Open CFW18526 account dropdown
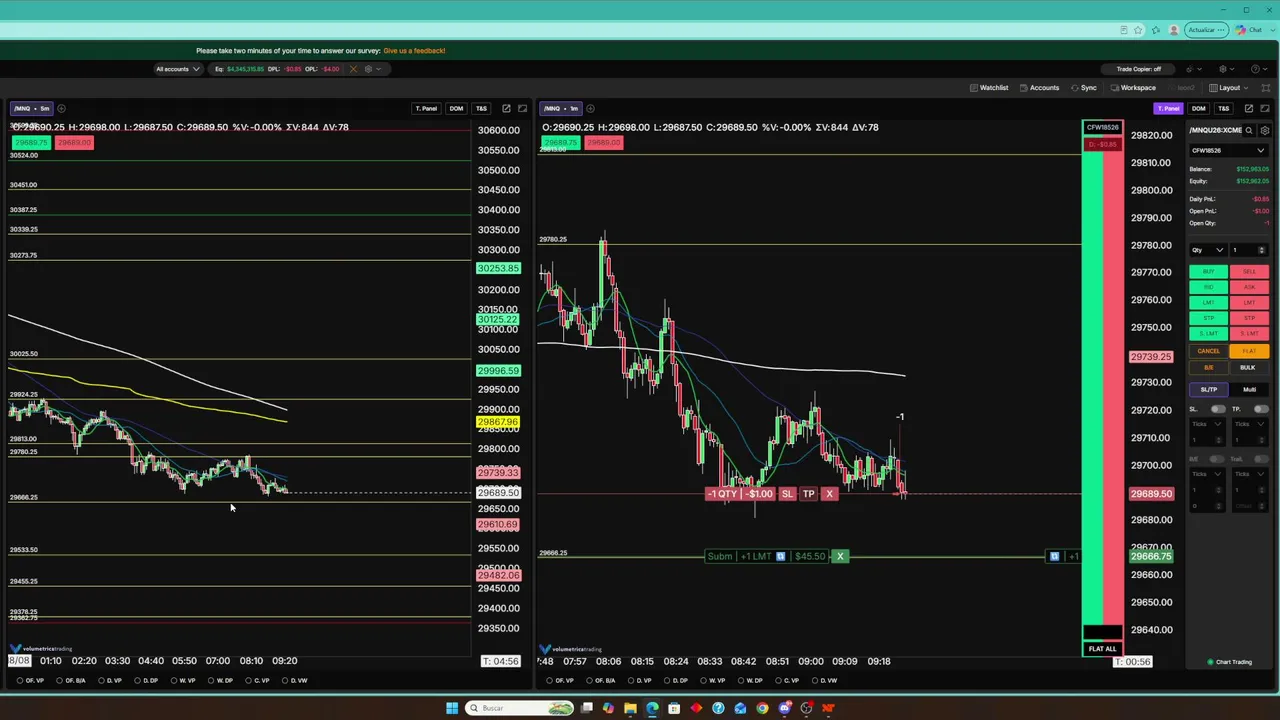Image resolution: width=1280 pixels, height=720 pixels. [1228, 151]
